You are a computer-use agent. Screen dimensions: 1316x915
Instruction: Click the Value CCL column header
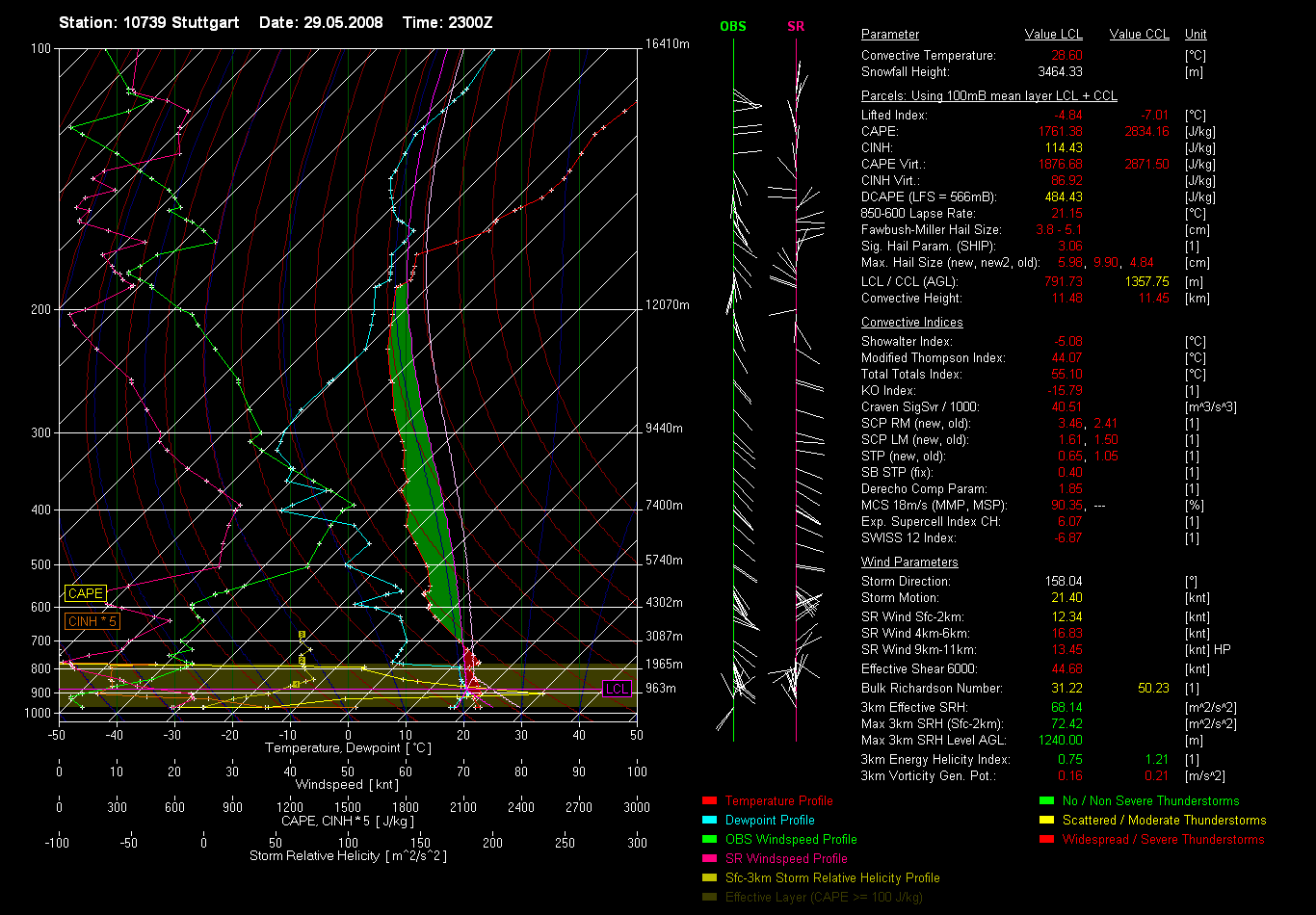click(x=1139, y=35)
